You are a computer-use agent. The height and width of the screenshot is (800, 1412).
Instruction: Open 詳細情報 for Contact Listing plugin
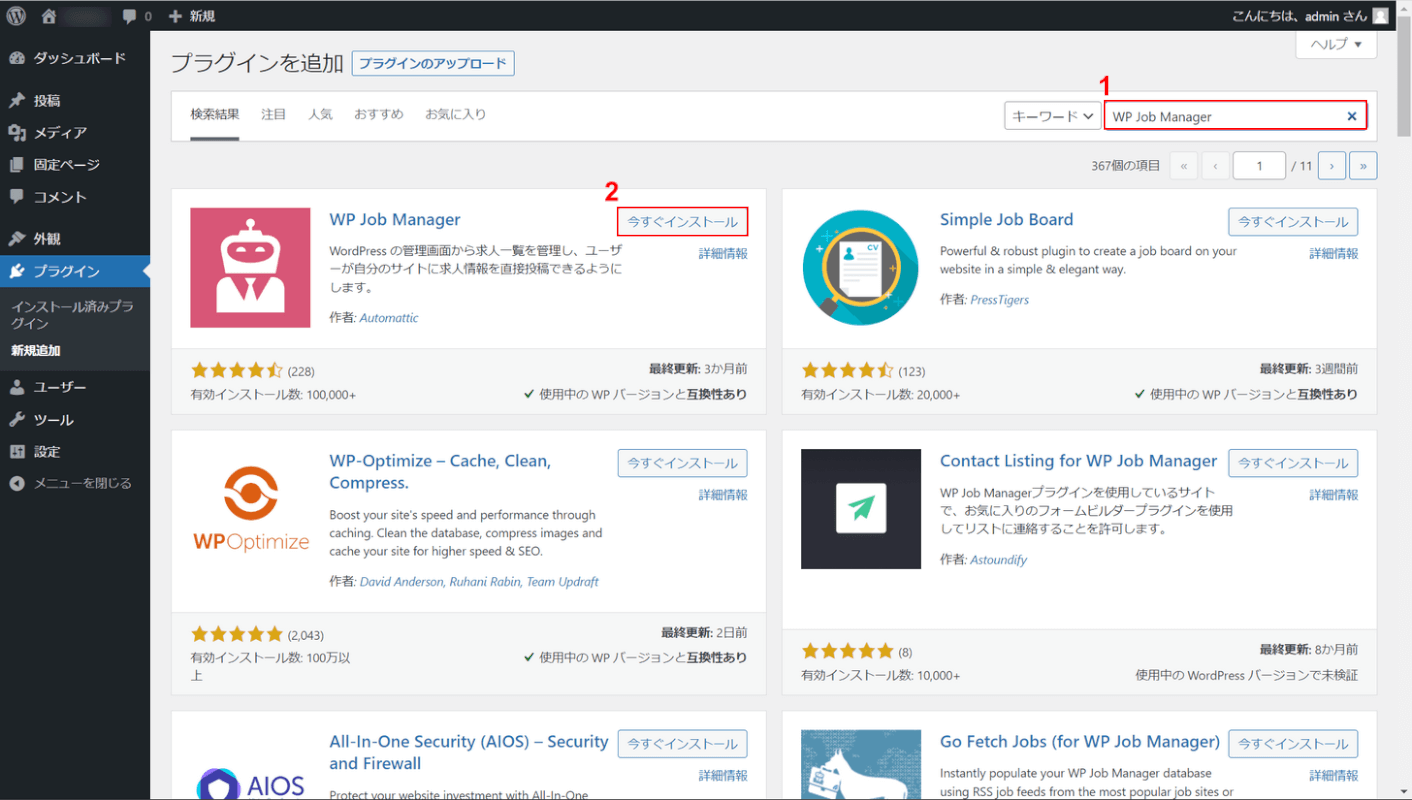1334,495
